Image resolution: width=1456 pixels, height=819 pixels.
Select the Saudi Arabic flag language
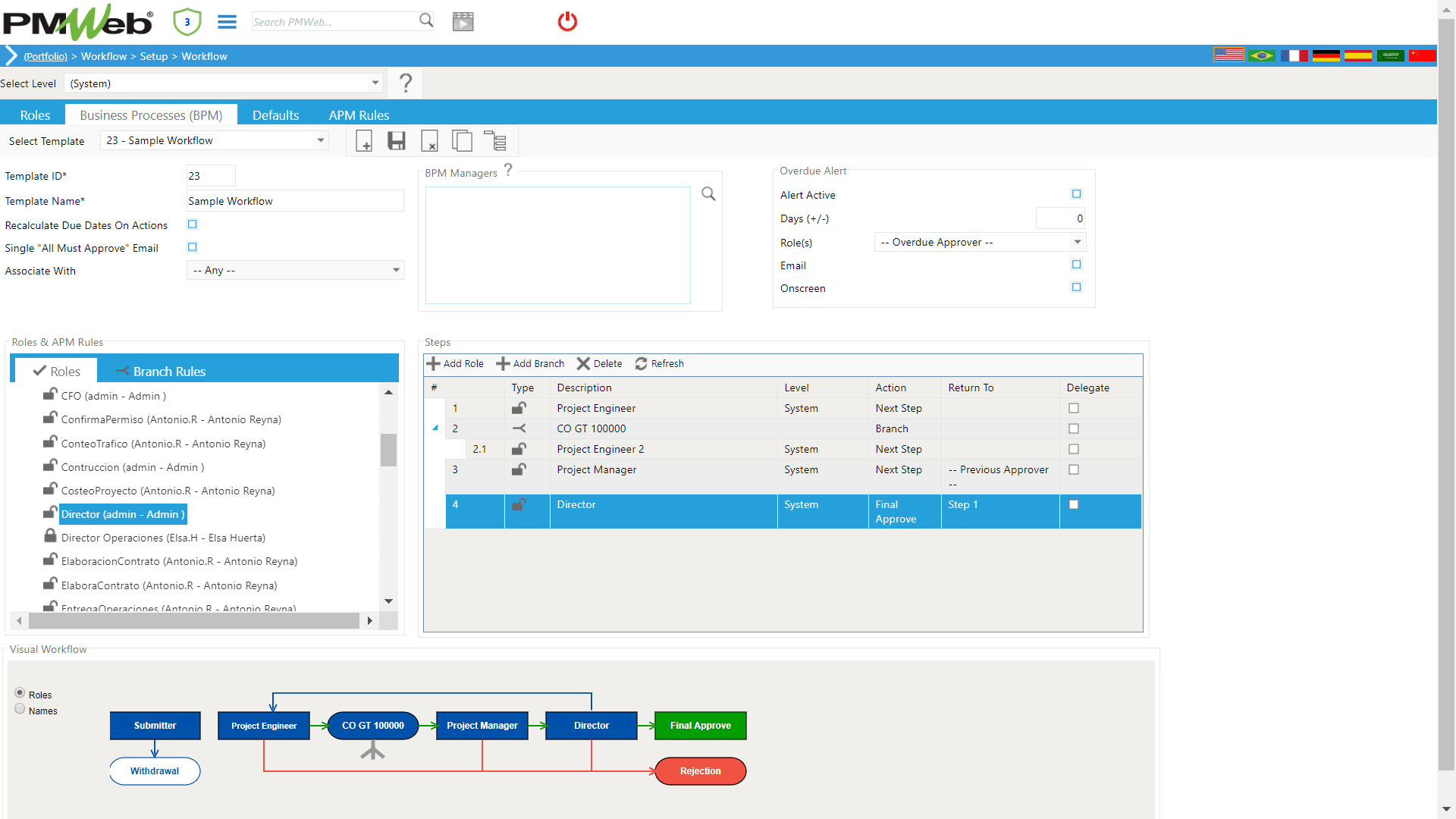[1391, 55]
